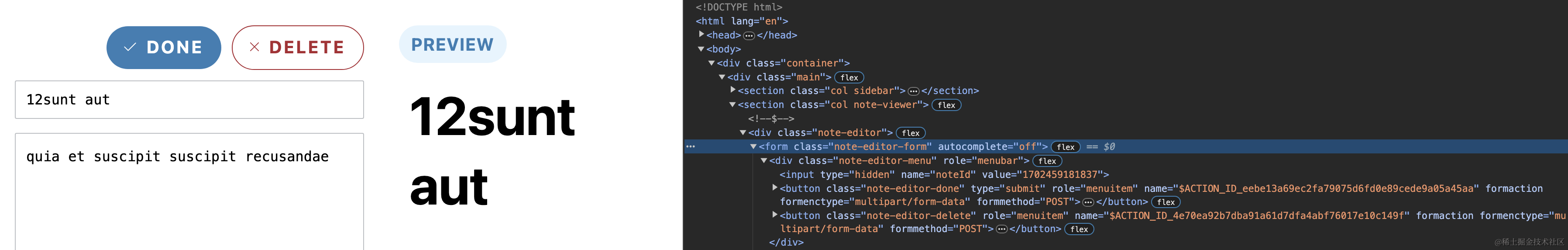1568x250 pixels.
Task: Expand the section col sidebar node
Action: coord(733,90)
